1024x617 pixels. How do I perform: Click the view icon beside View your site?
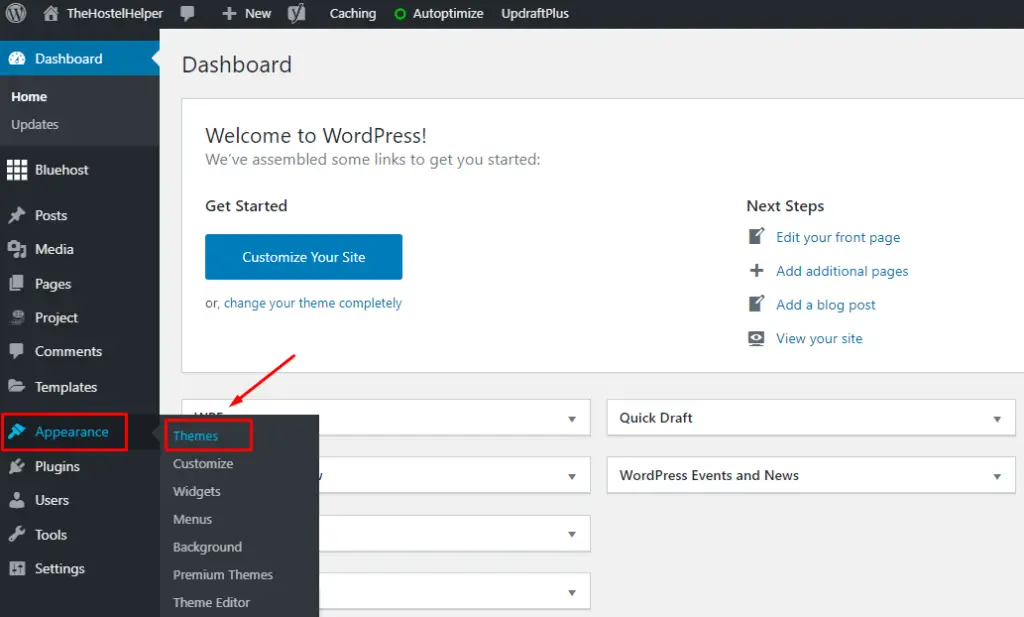point(756,338)
